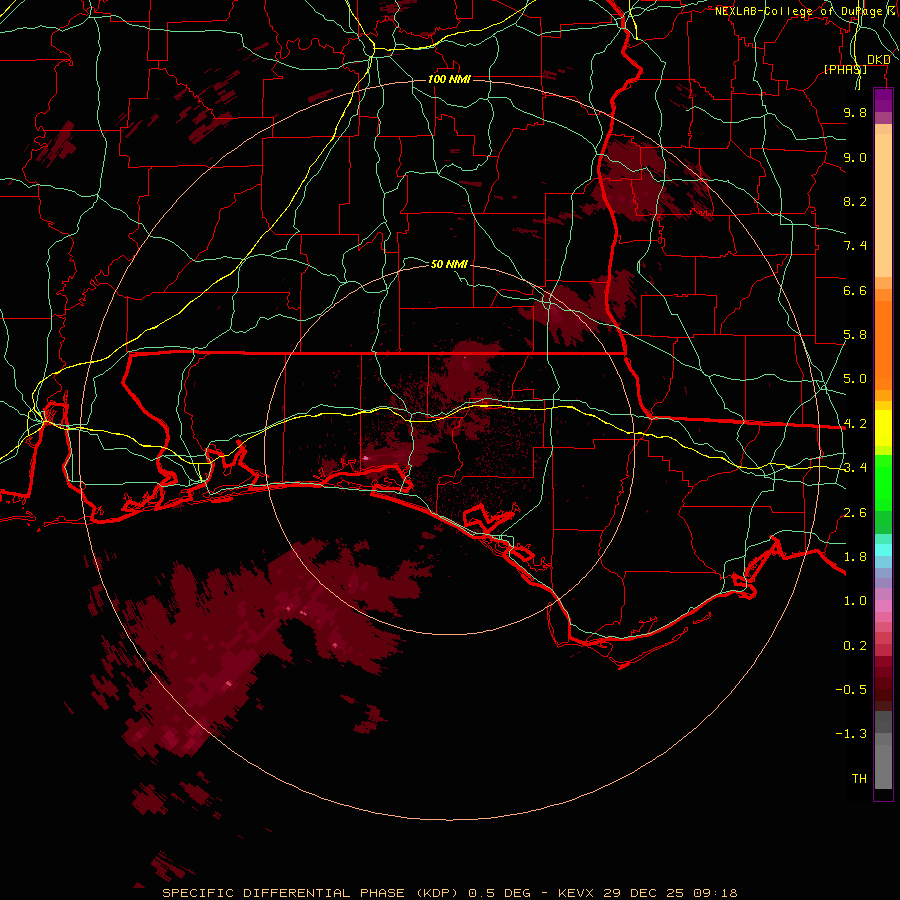Viewport: 900px width, 900px height.
Task: Click the 9.8 value on the color scale
Action: 855,112
